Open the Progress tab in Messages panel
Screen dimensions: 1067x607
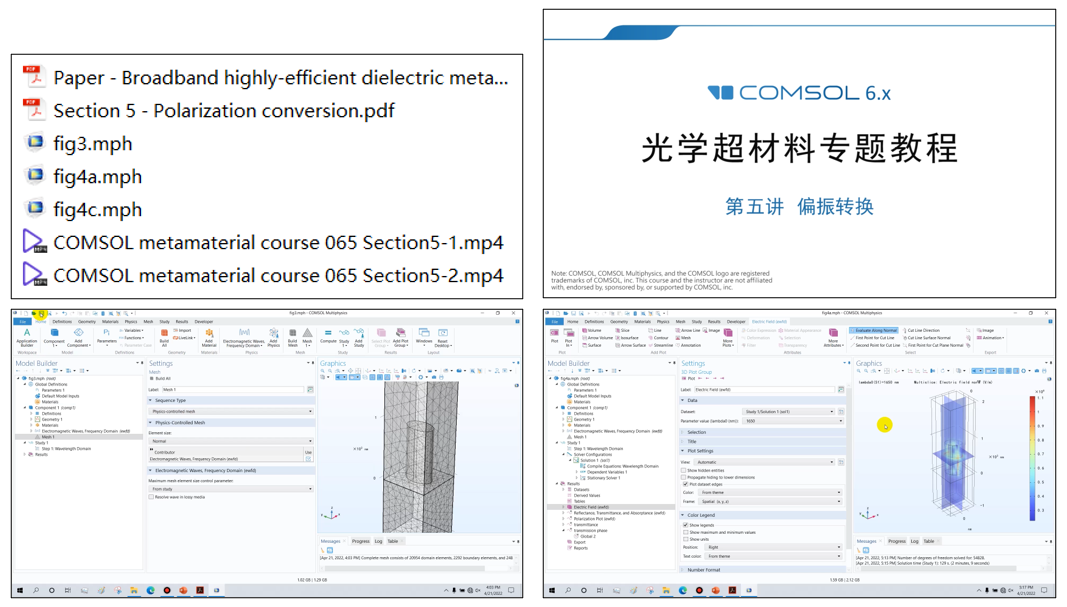897,541
